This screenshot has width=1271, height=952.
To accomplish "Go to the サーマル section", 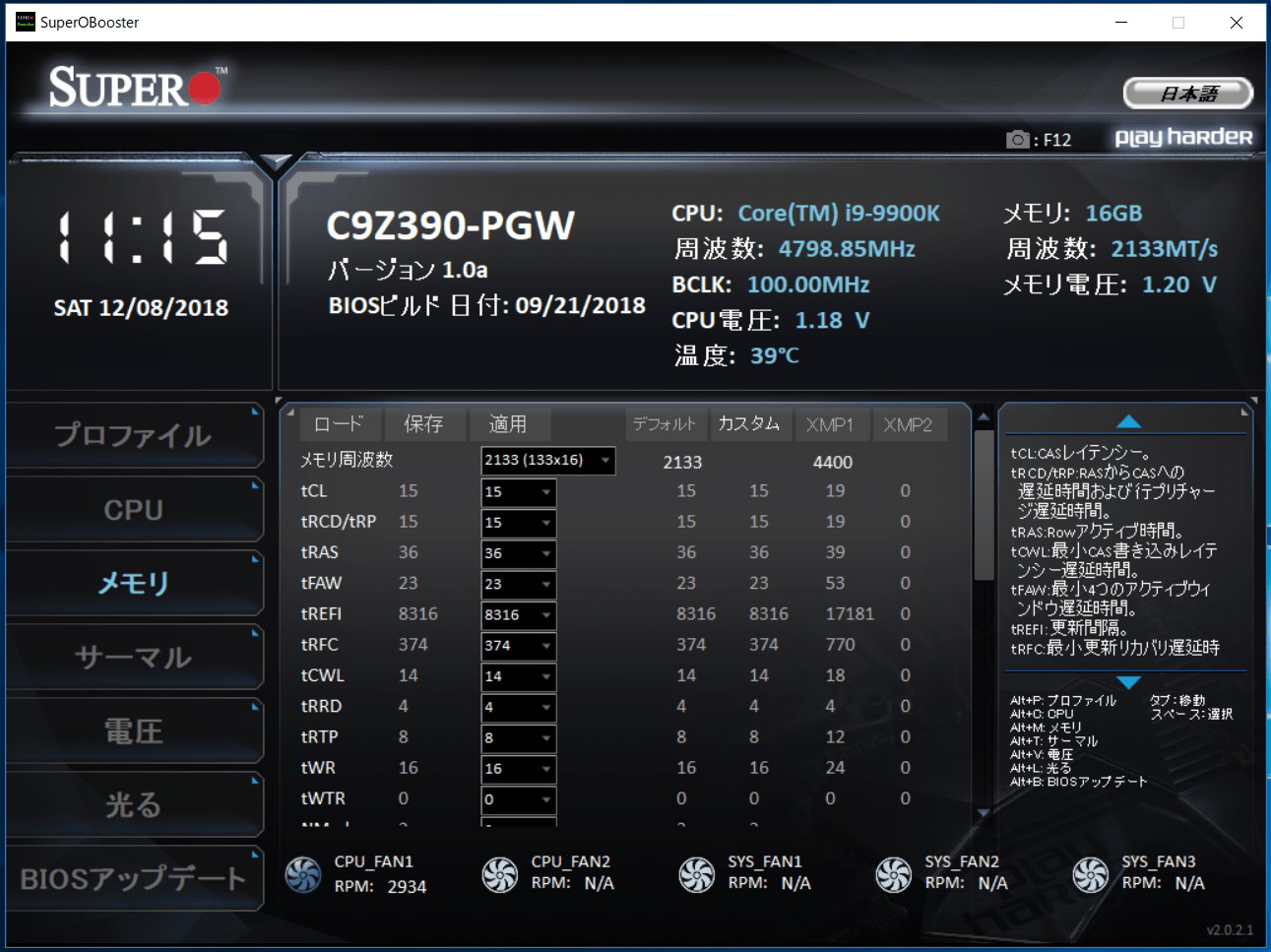I will click(x=134, y=657).
